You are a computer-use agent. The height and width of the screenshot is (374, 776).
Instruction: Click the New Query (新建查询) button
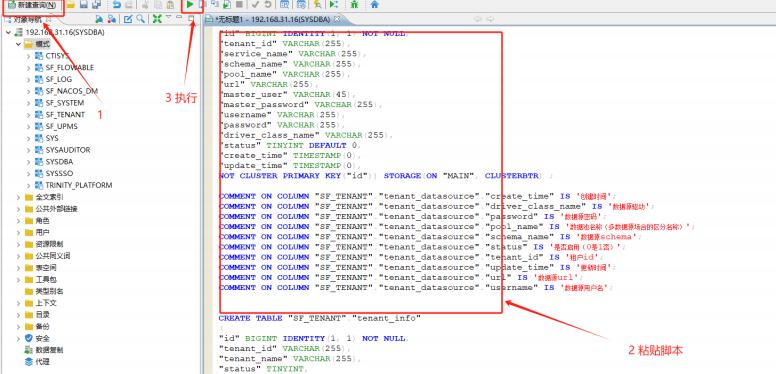coord(33,5)
